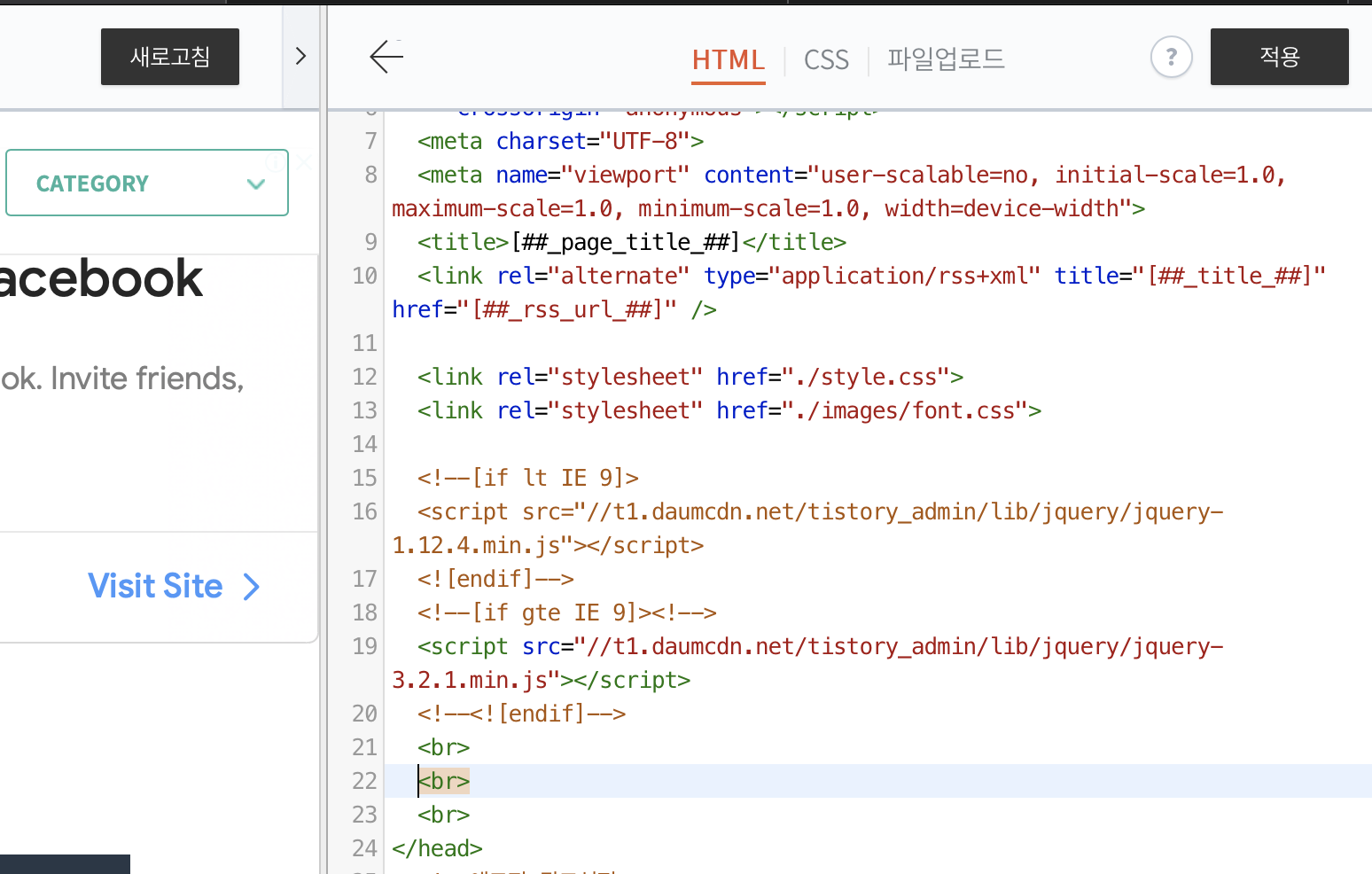Click the highlighted br on line 22
The height and width of the screenshot is (874, 1372).
click(x=444, y=781)
